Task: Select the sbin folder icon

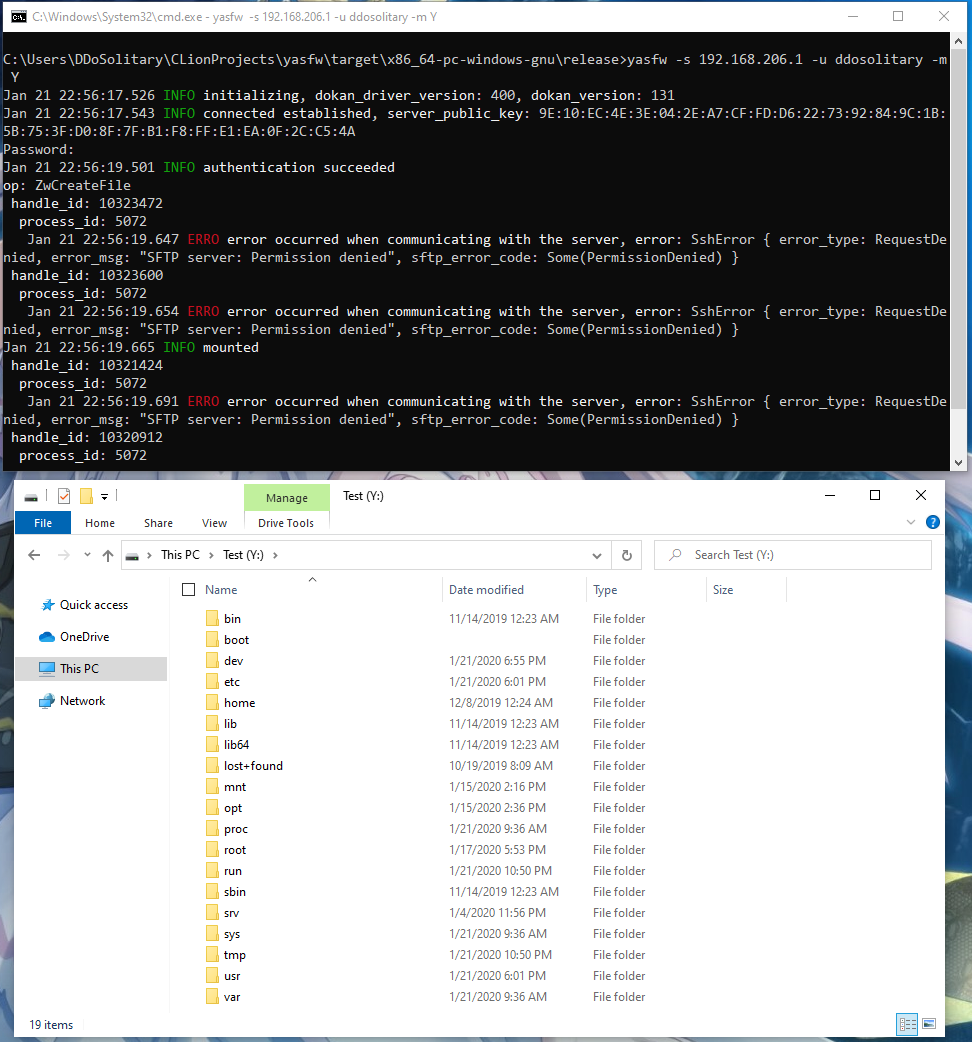Action: pyautogui.click(x=212, y=892)
